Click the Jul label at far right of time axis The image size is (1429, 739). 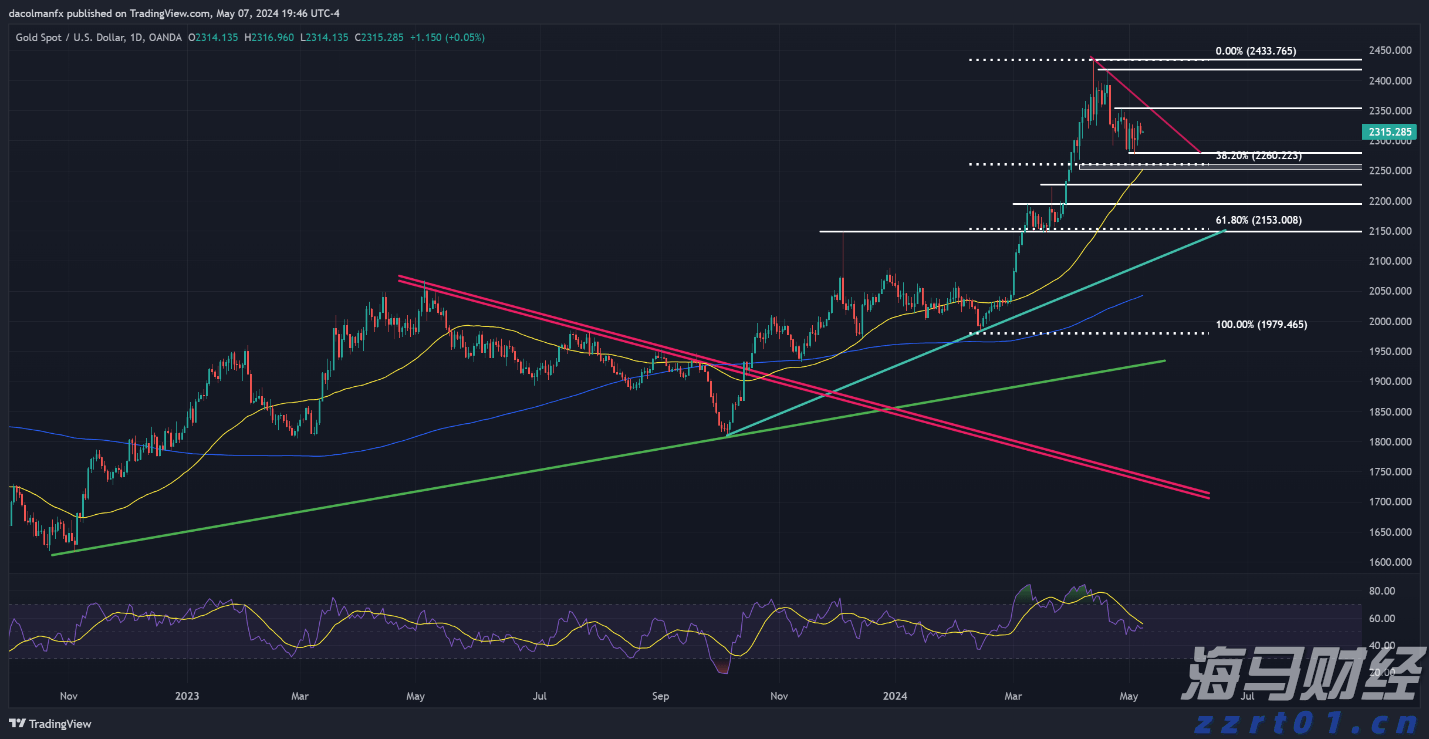1247,694
